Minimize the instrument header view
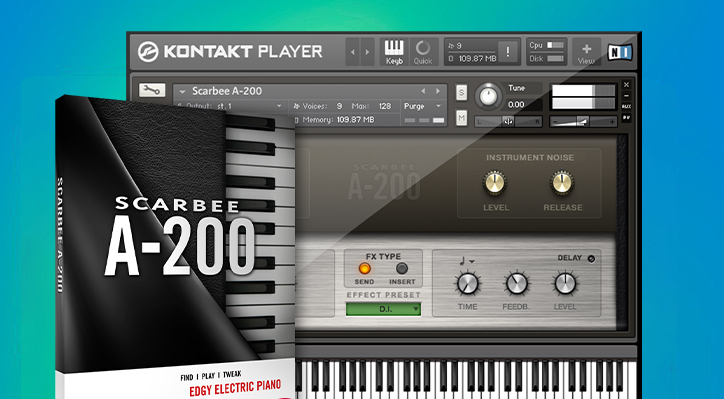This screenshot has height=399, width=724. coord(626,96)
